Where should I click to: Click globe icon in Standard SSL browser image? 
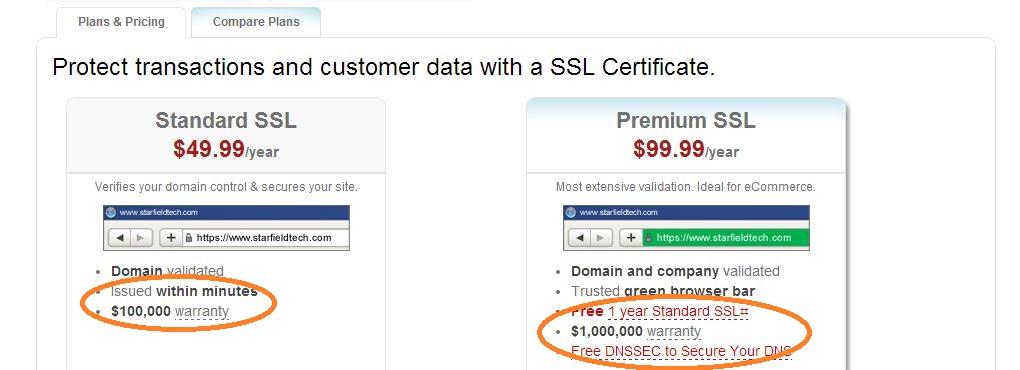[111, 212]
